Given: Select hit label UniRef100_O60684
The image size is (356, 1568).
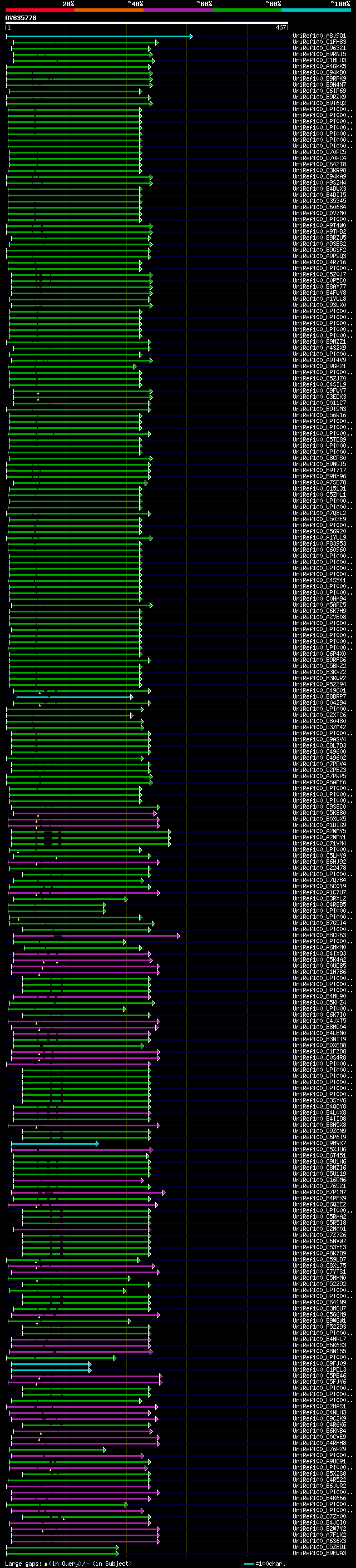Looking at the screenshot, I should click(319, 207).
